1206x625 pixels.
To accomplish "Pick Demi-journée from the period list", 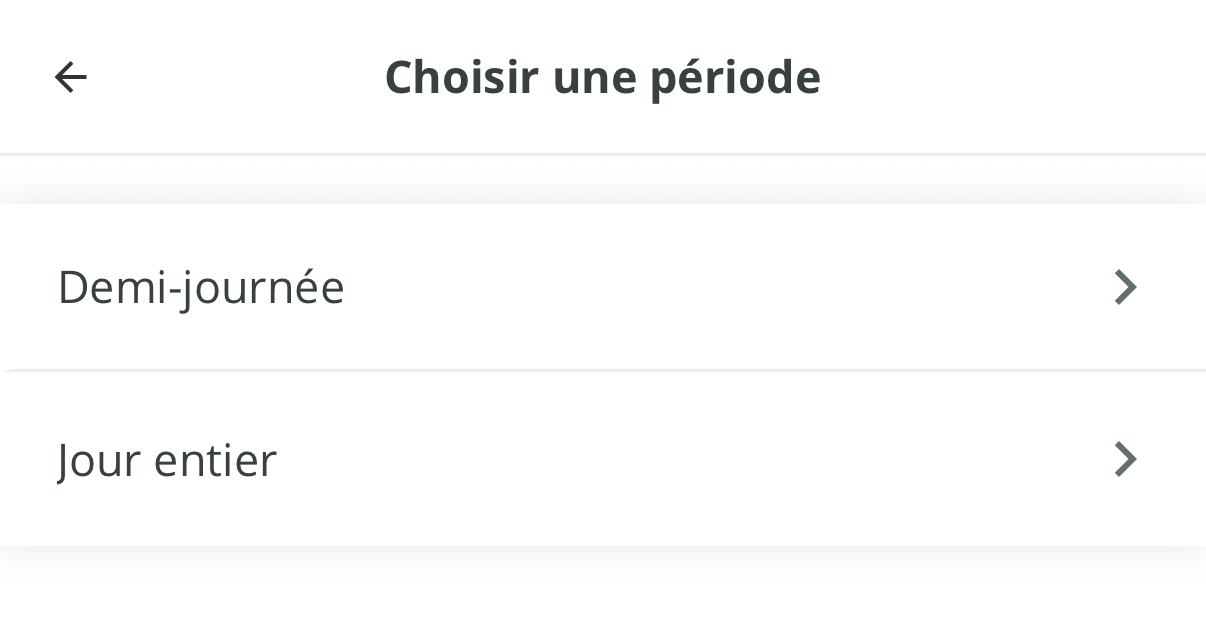I will coord(603,287).
